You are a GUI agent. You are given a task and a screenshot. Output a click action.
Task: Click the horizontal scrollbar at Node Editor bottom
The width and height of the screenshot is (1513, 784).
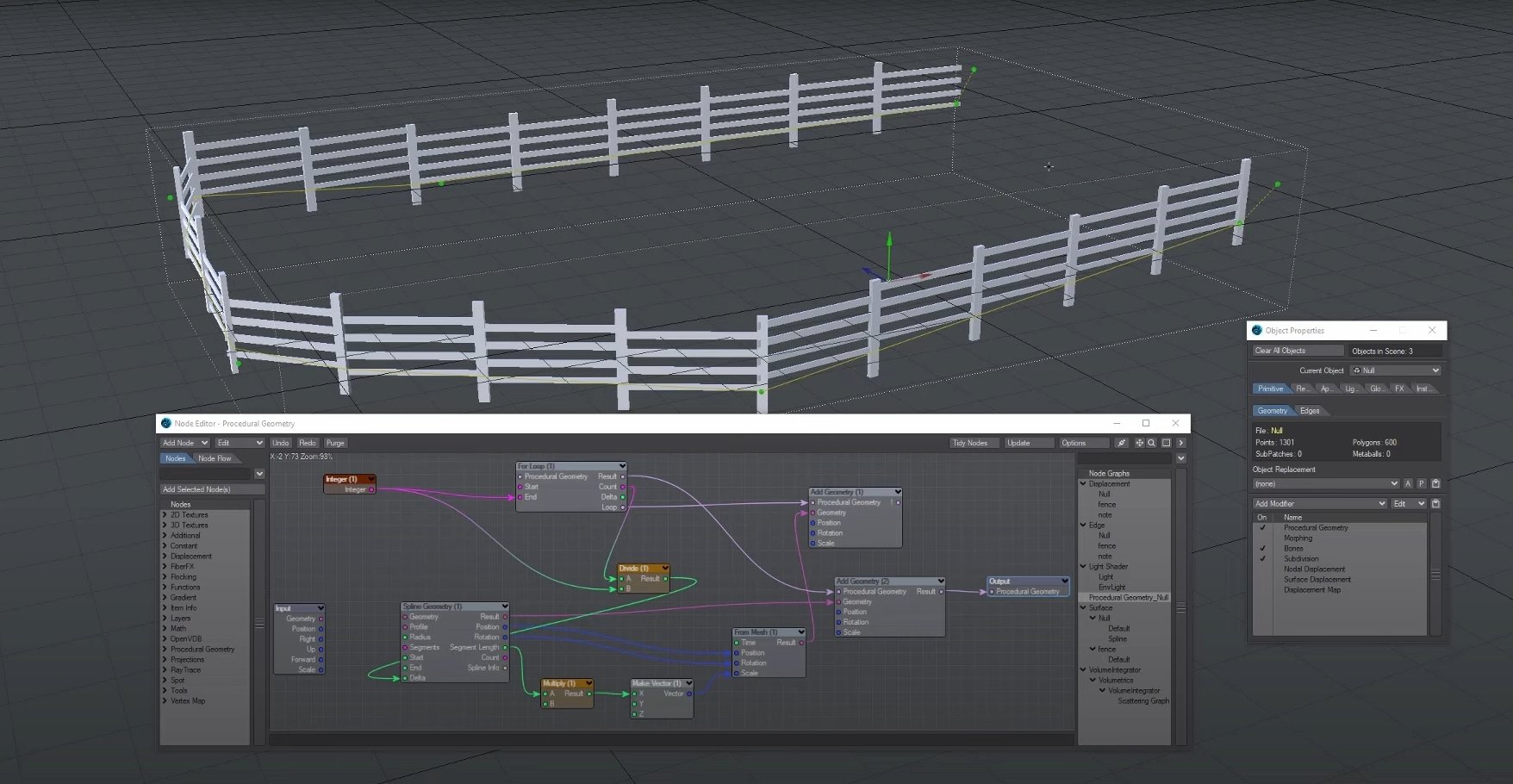[x=672, y=738]
